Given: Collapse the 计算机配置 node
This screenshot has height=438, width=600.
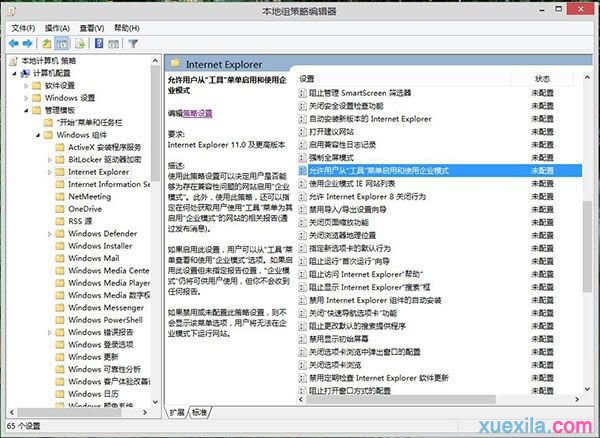Looking at the screenshot, I should 15,73.
